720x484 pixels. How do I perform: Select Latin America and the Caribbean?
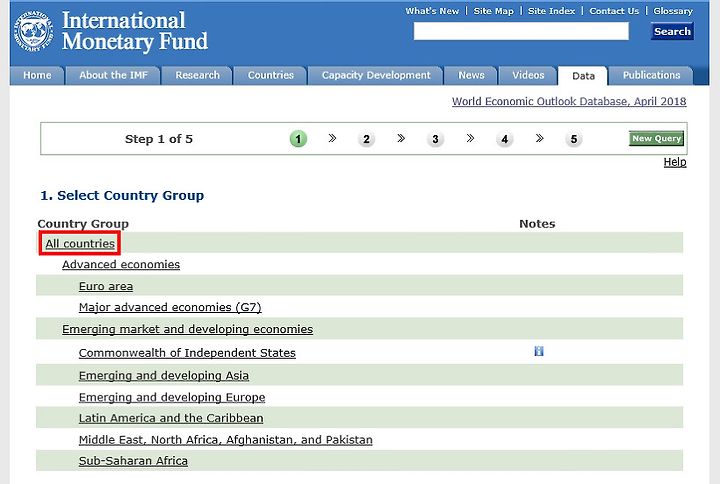click(x=171, y=418)
